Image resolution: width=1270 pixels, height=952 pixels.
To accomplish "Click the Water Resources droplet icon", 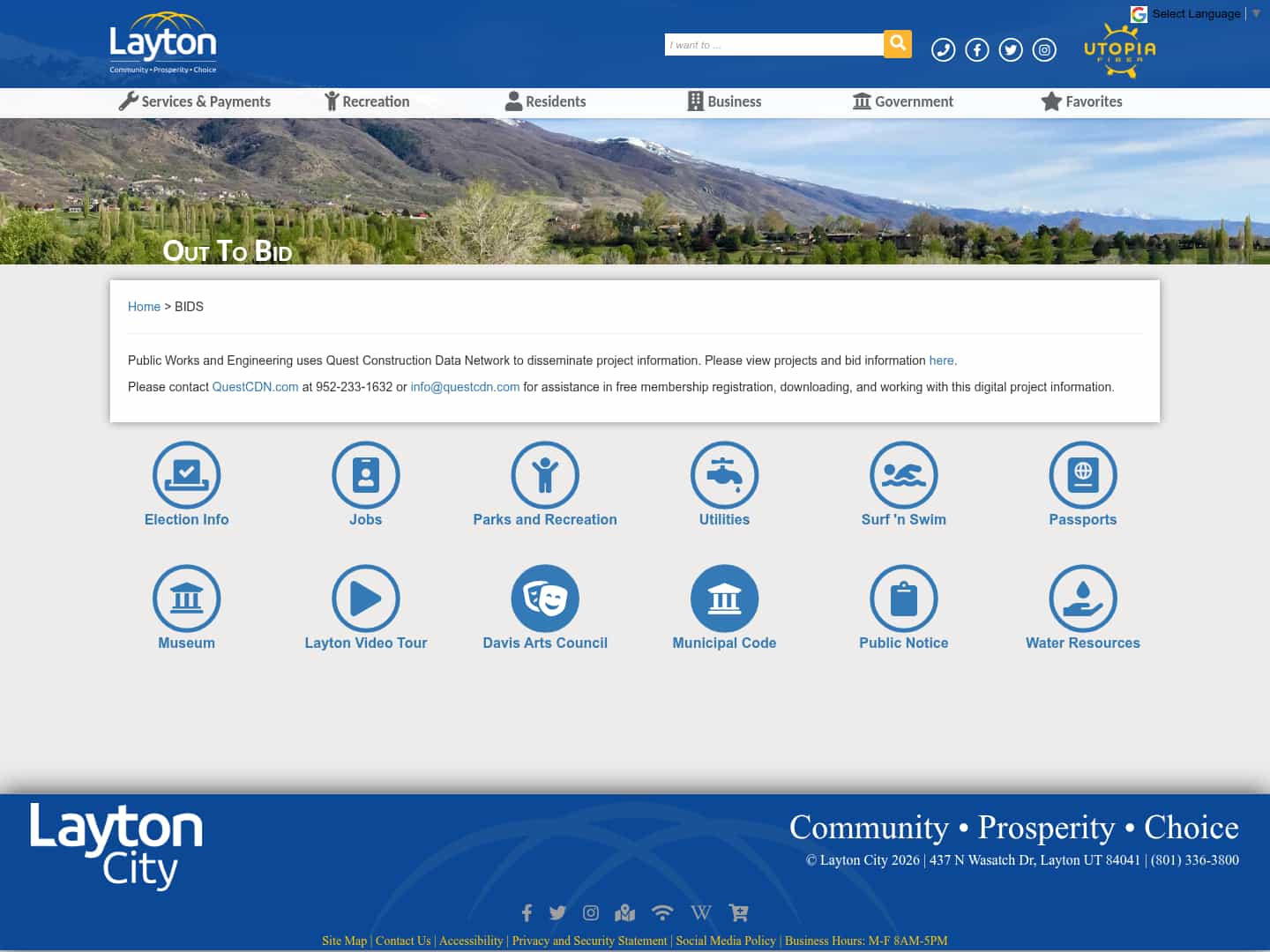I will pos(1083,598).
